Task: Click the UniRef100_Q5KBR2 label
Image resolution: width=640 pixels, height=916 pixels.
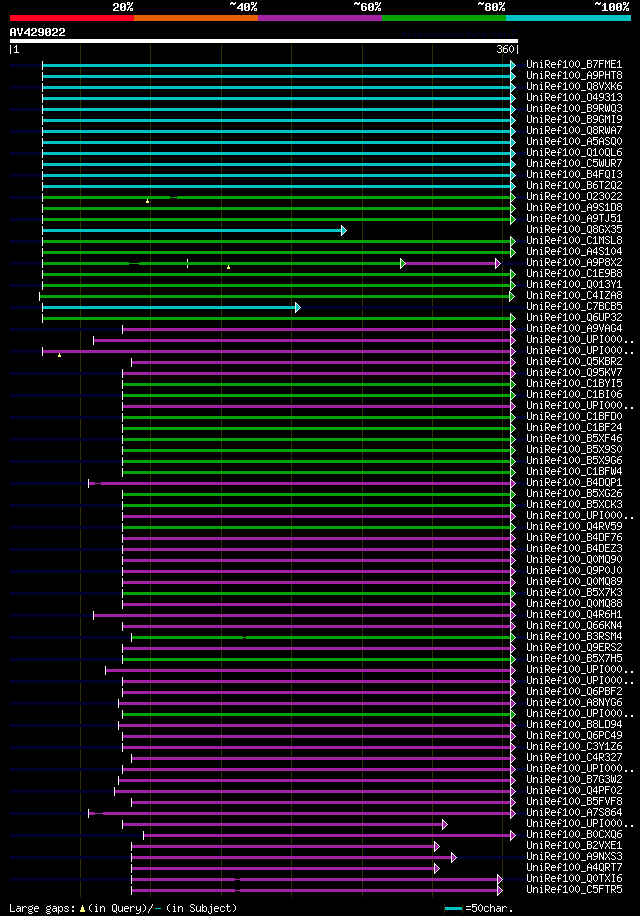Action: click(574, 362)
